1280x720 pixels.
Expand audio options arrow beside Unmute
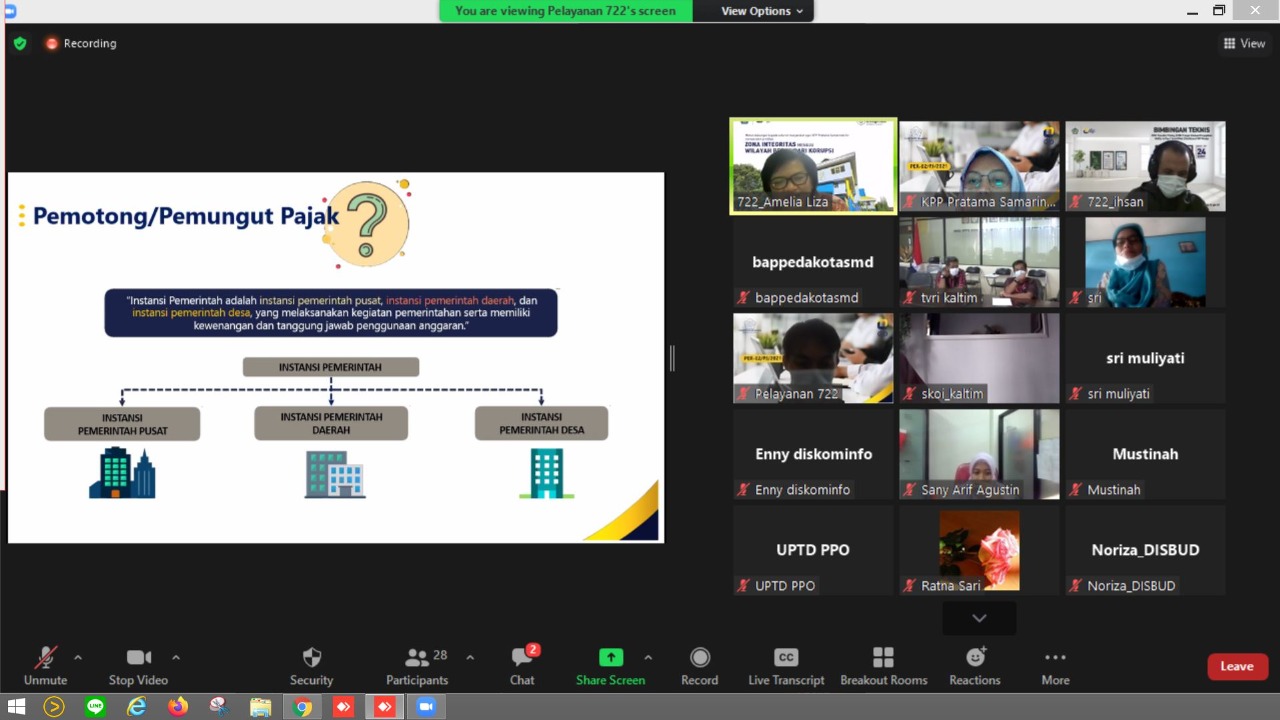[x=78, y=657]
